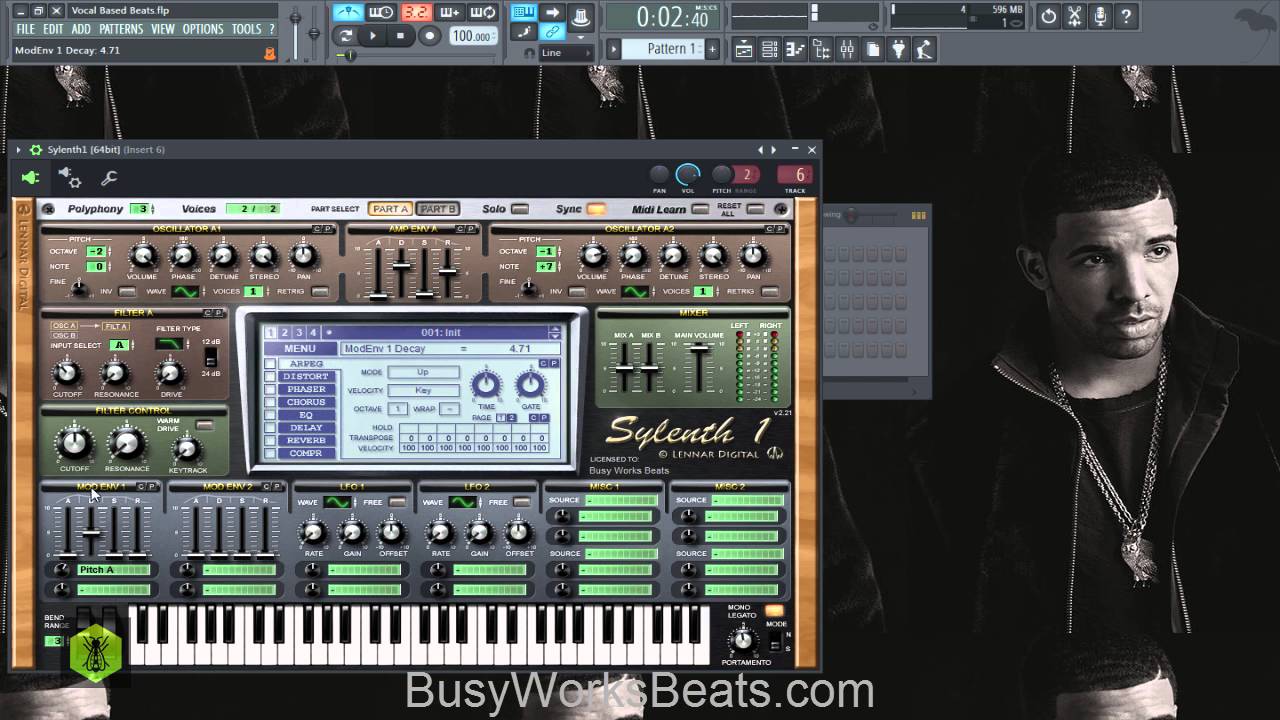1280x720 pixels.
Task: Toggle Oscillator A1 INV switch
Action: tap(127, 292)
